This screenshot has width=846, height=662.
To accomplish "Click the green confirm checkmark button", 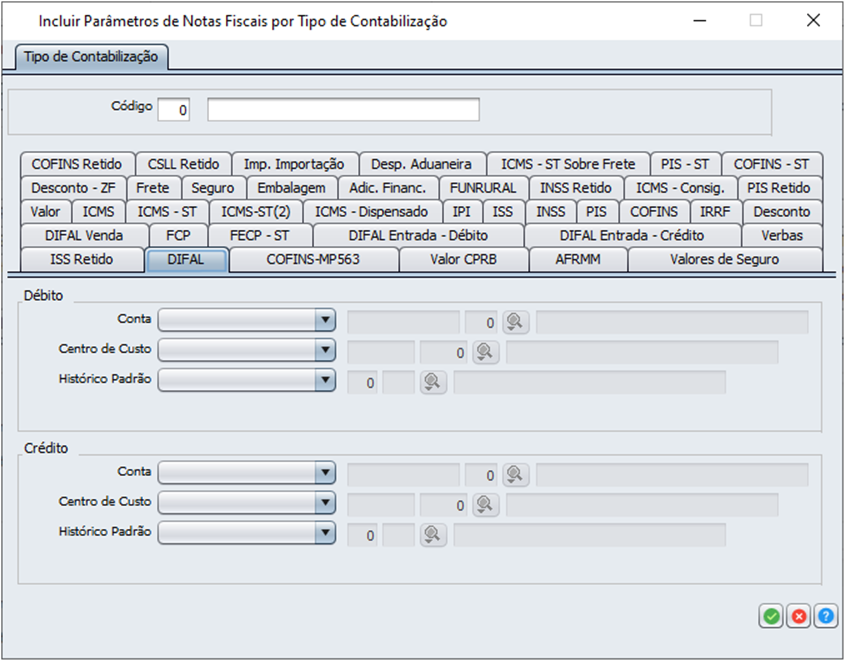I will point(771,617).
